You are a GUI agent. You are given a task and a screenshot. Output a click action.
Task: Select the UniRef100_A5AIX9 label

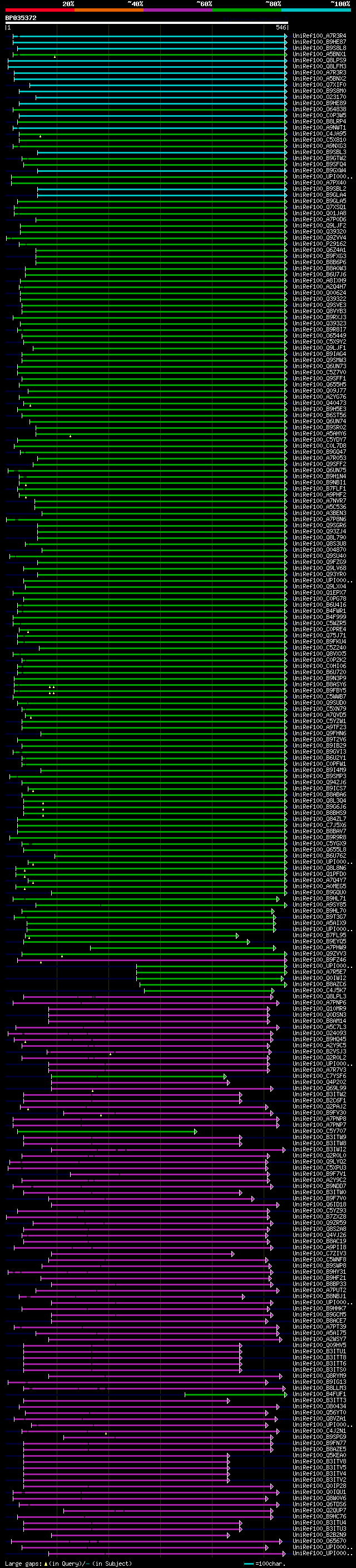tap(319, 923)
